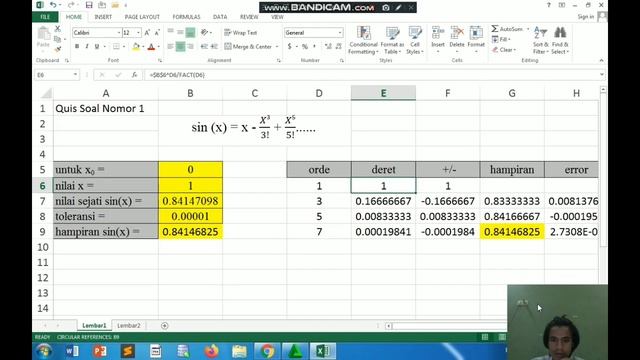Toggle Center horizontal alignment

click(180, 47)
